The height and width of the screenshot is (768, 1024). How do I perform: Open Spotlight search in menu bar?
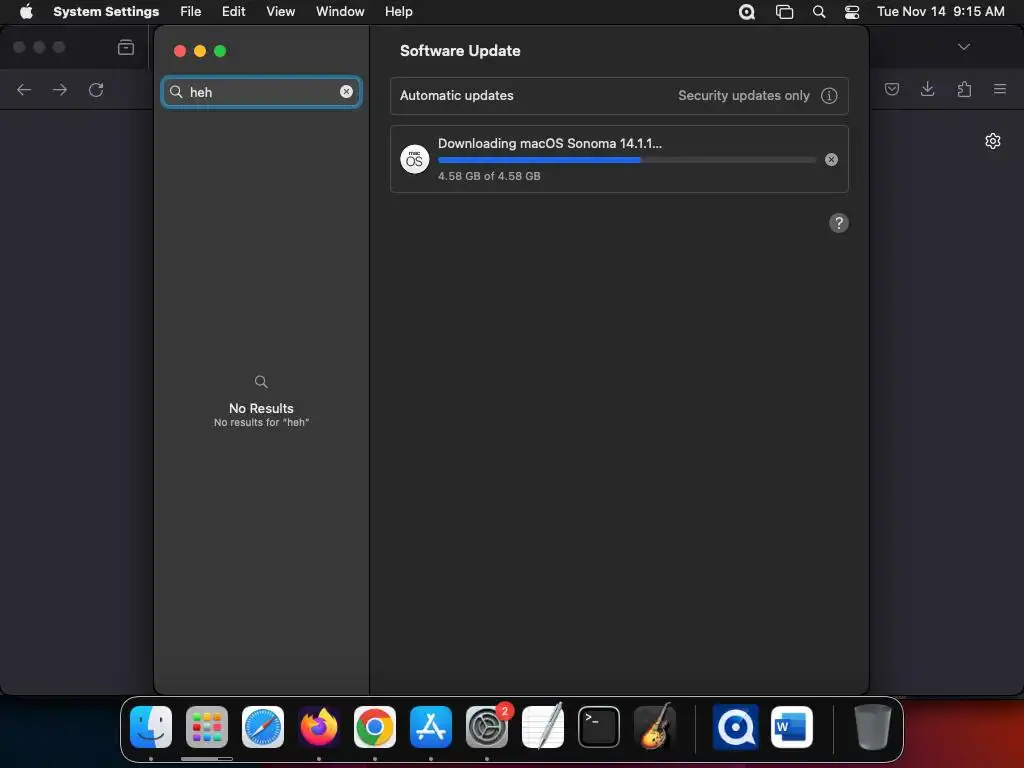(x=818, y=12)
